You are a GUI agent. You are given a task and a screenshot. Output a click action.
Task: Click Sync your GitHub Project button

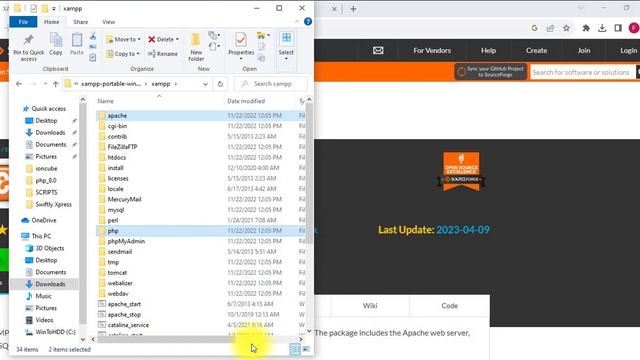point(491,72)
